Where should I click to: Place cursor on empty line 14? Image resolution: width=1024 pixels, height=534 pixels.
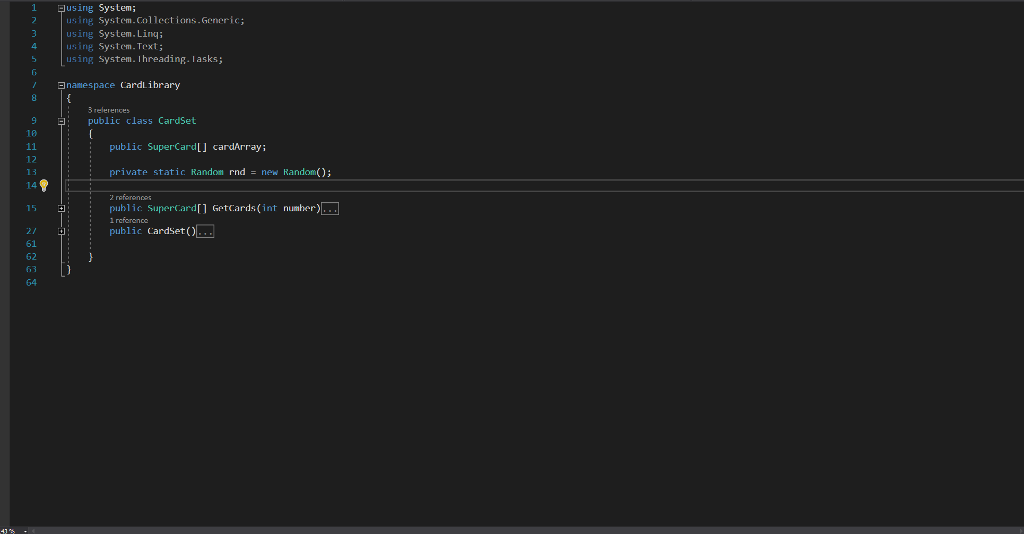point(545,185)
